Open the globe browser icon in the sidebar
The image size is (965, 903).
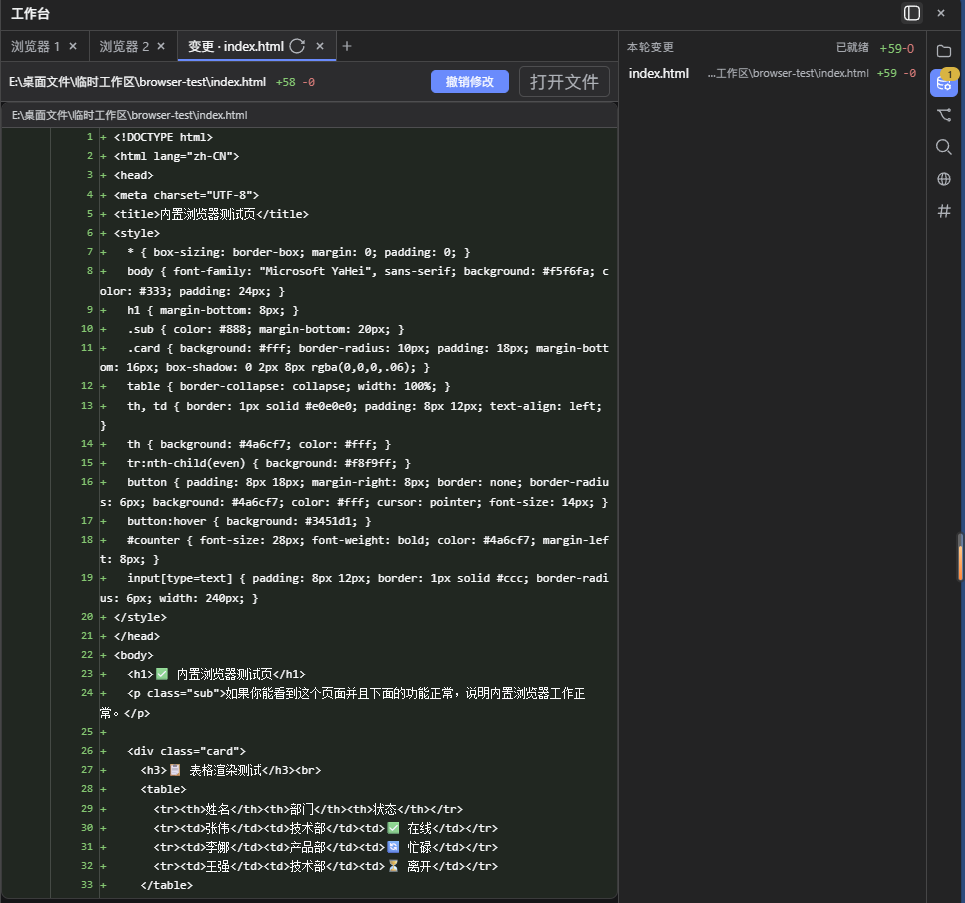(x=944, y=179)
